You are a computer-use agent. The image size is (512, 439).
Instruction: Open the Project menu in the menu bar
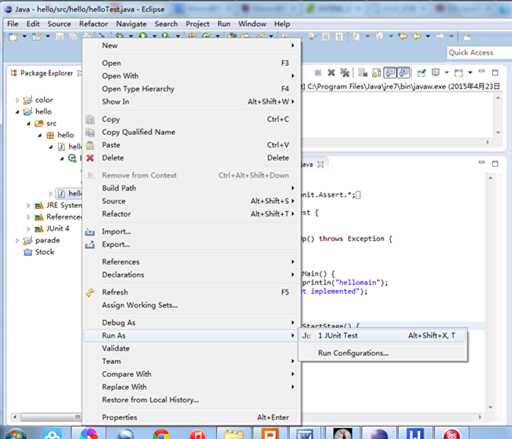[x=198, y=24]
